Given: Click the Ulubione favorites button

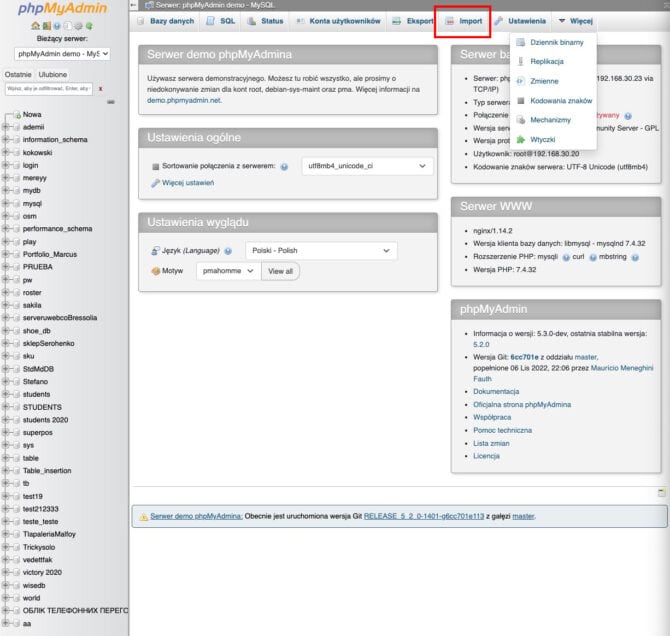Looking at the screenshot, I should (53, 75).
